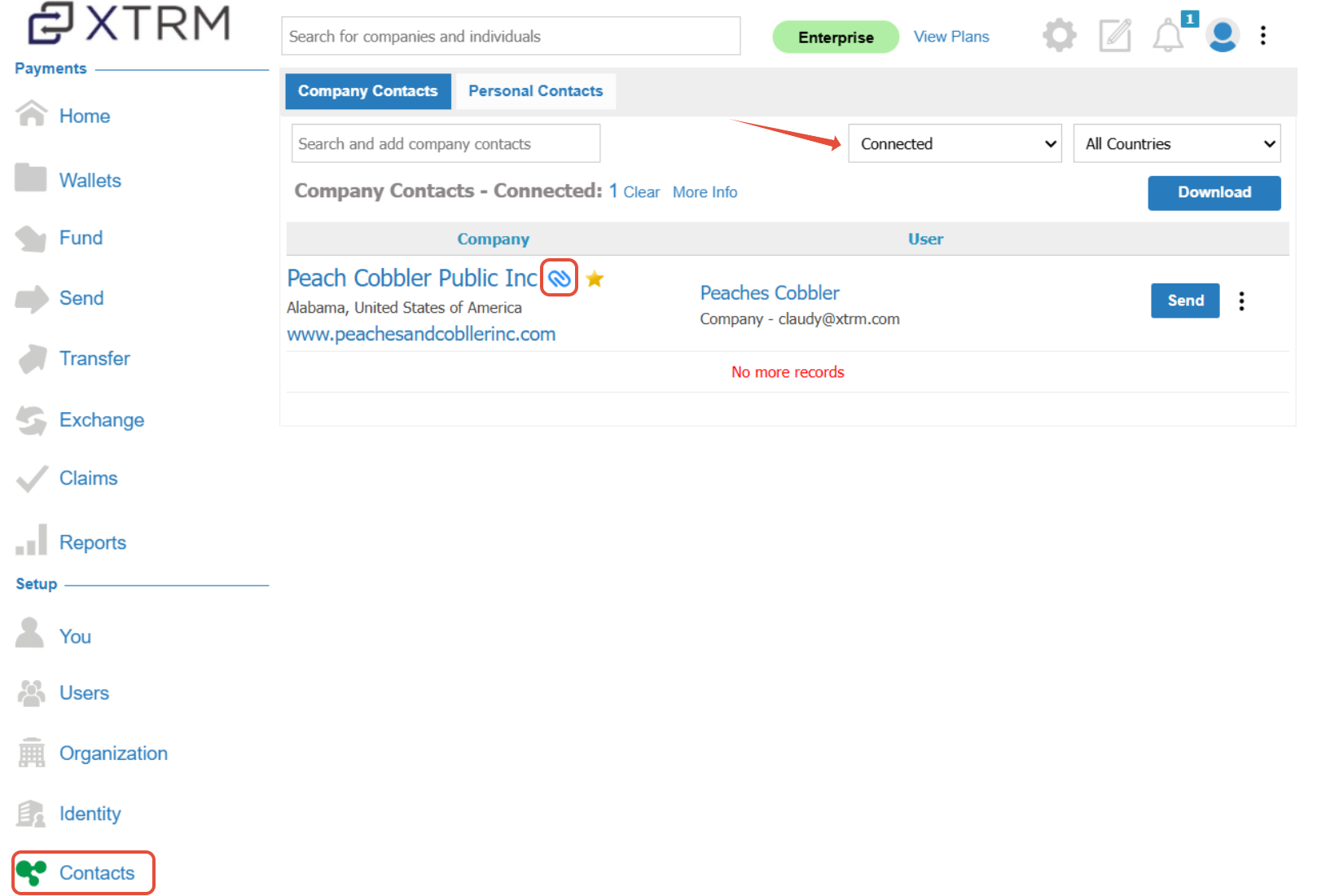Visit www.peachesandcobllerinc.com link
Image resolution: width=1317 pixels, height=896 pixels.
(421, 334)
